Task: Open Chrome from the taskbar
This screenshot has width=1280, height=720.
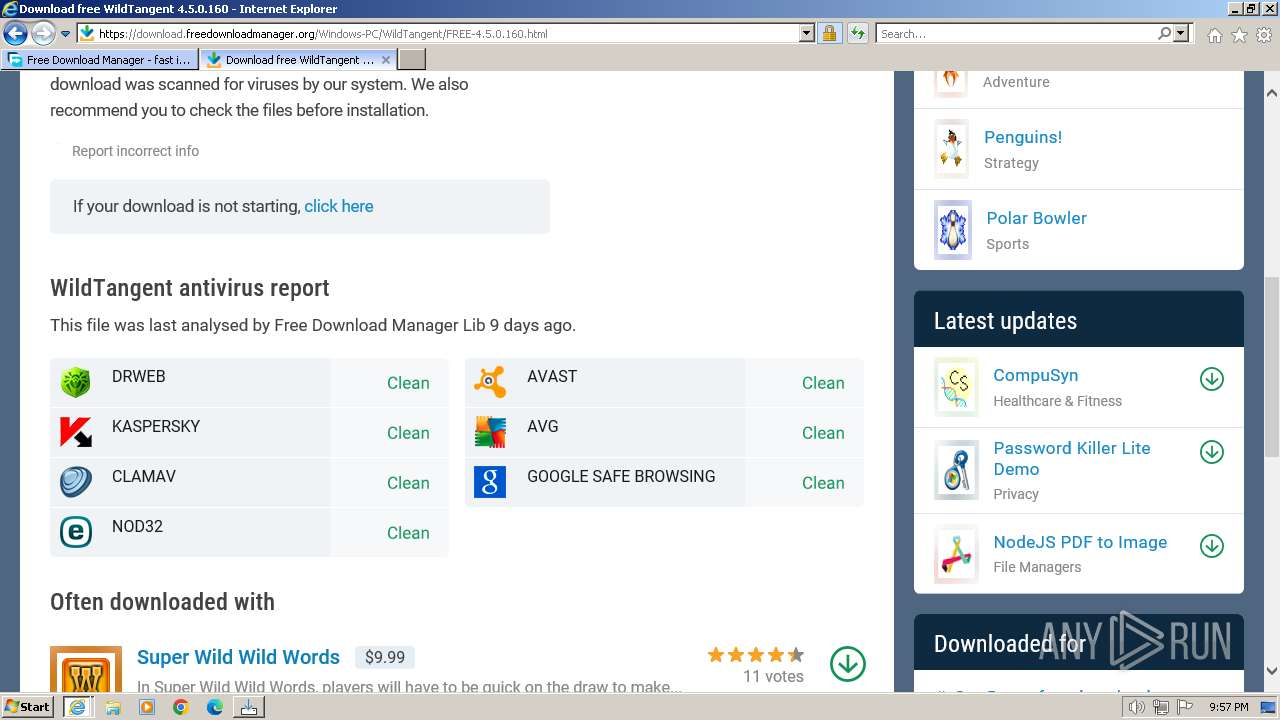Action: point(181,707)
